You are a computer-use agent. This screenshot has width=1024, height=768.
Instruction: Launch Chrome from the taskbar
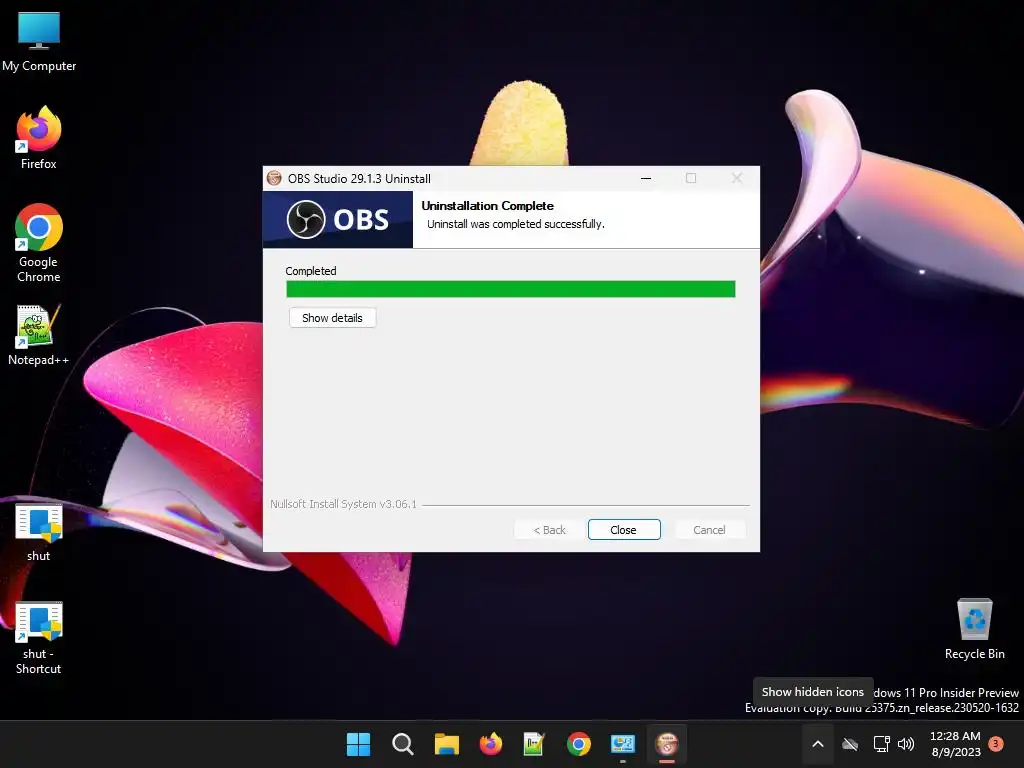[579, 744]
